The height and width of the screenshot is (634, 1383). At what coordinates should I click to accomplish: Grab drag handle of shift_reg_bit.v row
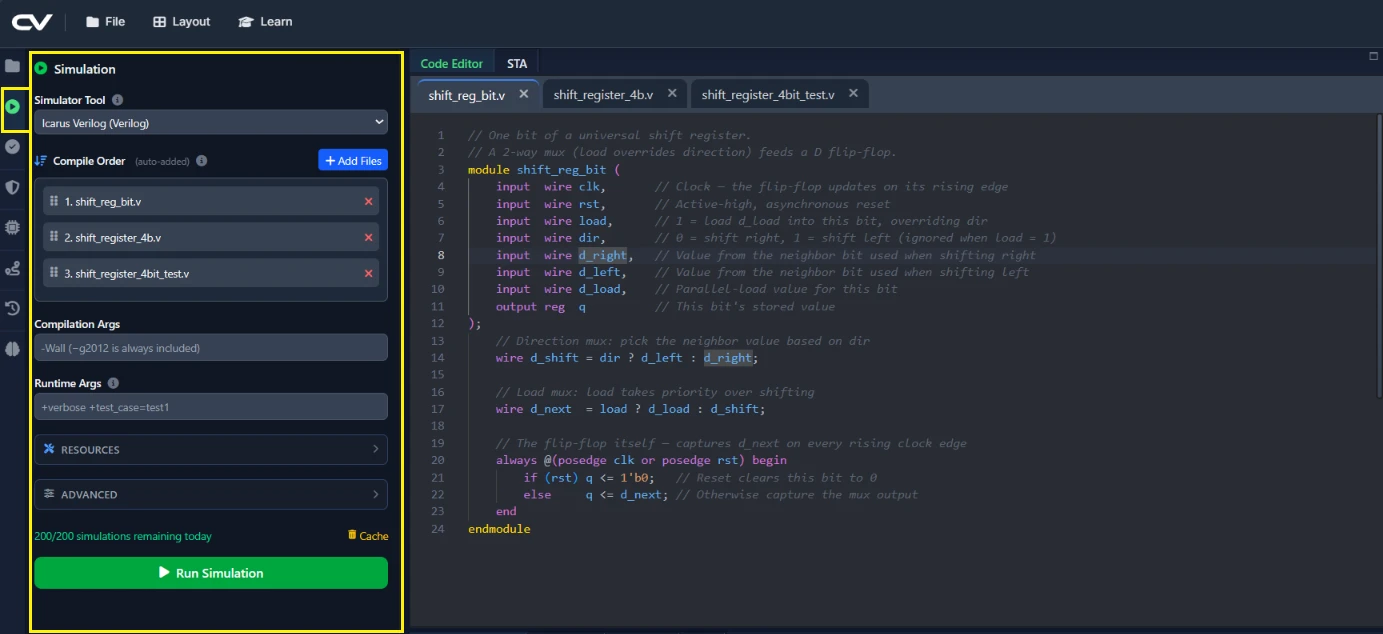(x=54, y=201)
